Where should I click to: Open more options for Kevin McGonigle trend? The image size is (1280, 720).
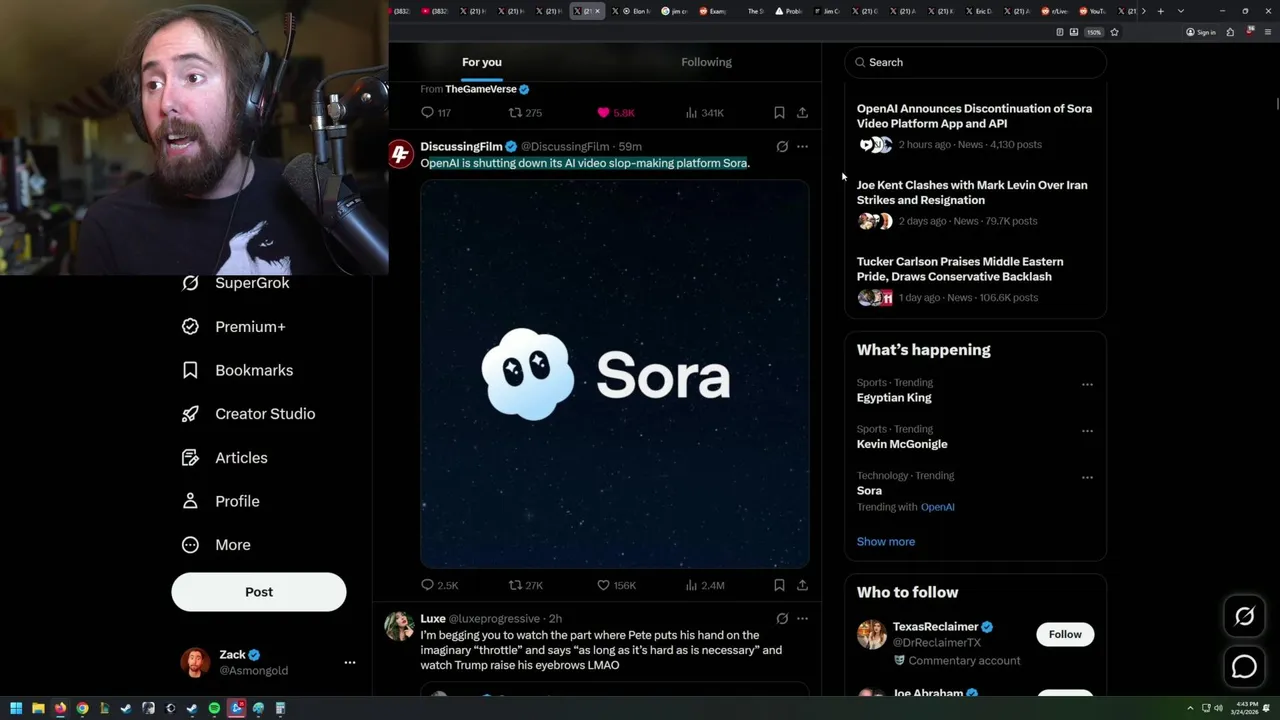(x=1087, y=431)
